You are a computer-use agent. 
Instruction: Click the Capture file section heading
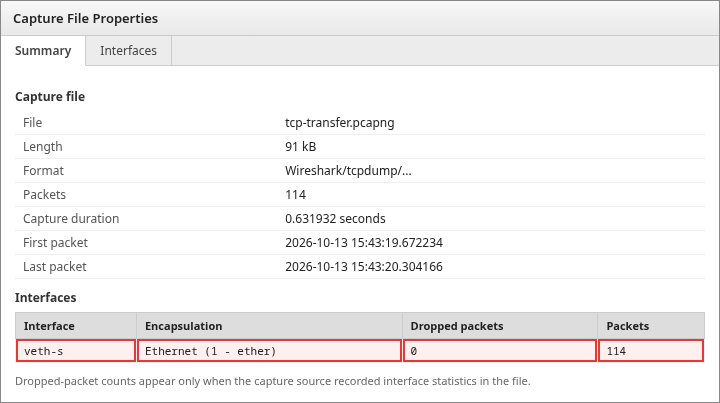[x=50, y=97]
